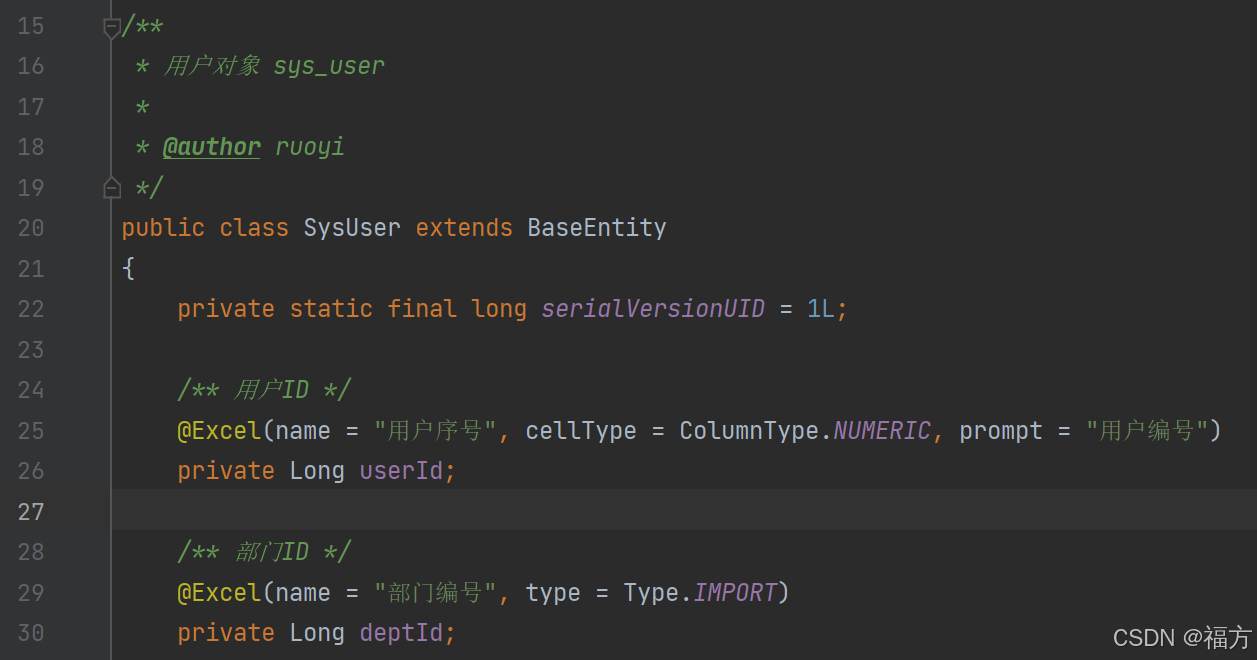Click the deptId variable name
The image size is (1257, 660).
coord(404,632)
